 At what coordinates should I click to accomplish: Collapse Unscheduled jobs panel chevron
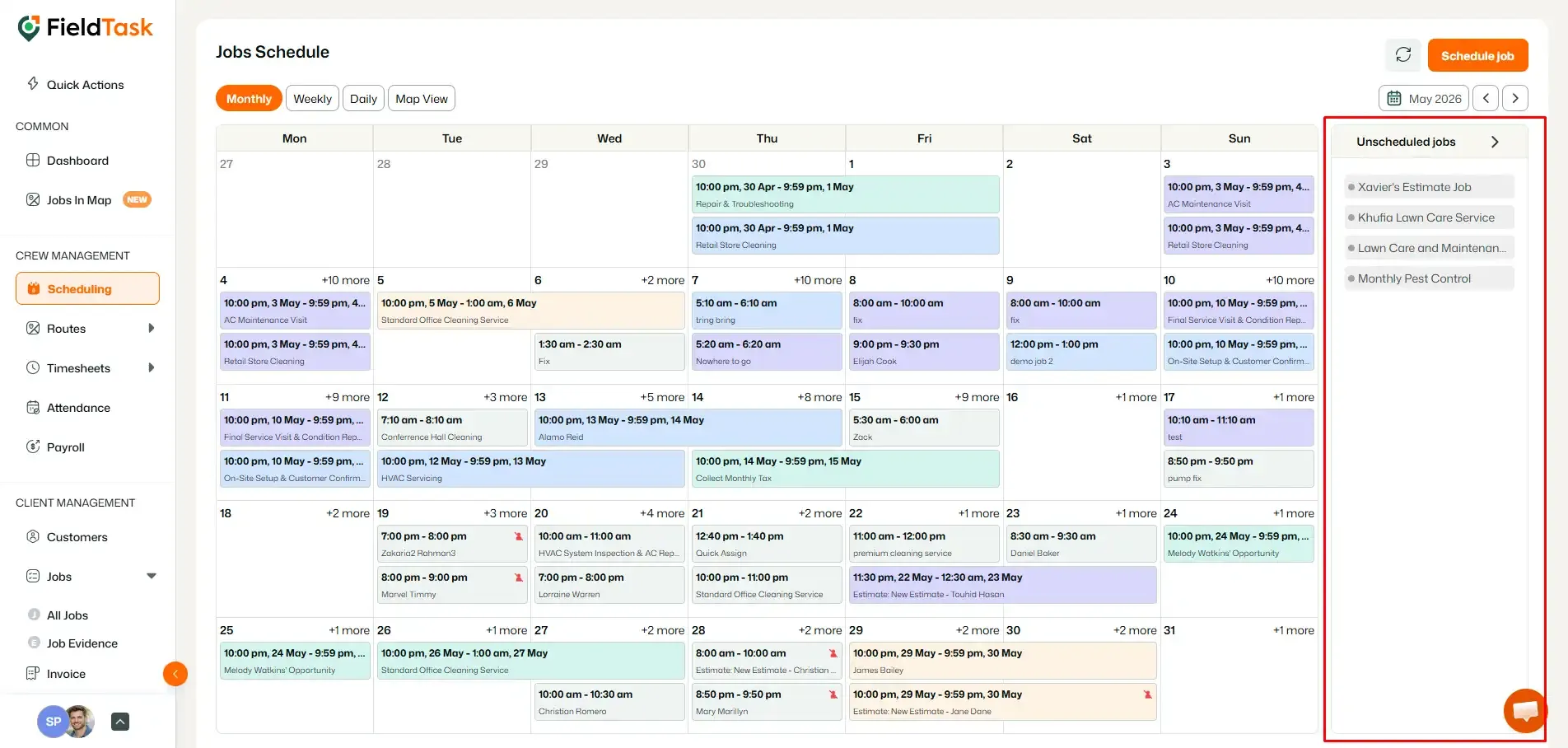[1495, 142]
